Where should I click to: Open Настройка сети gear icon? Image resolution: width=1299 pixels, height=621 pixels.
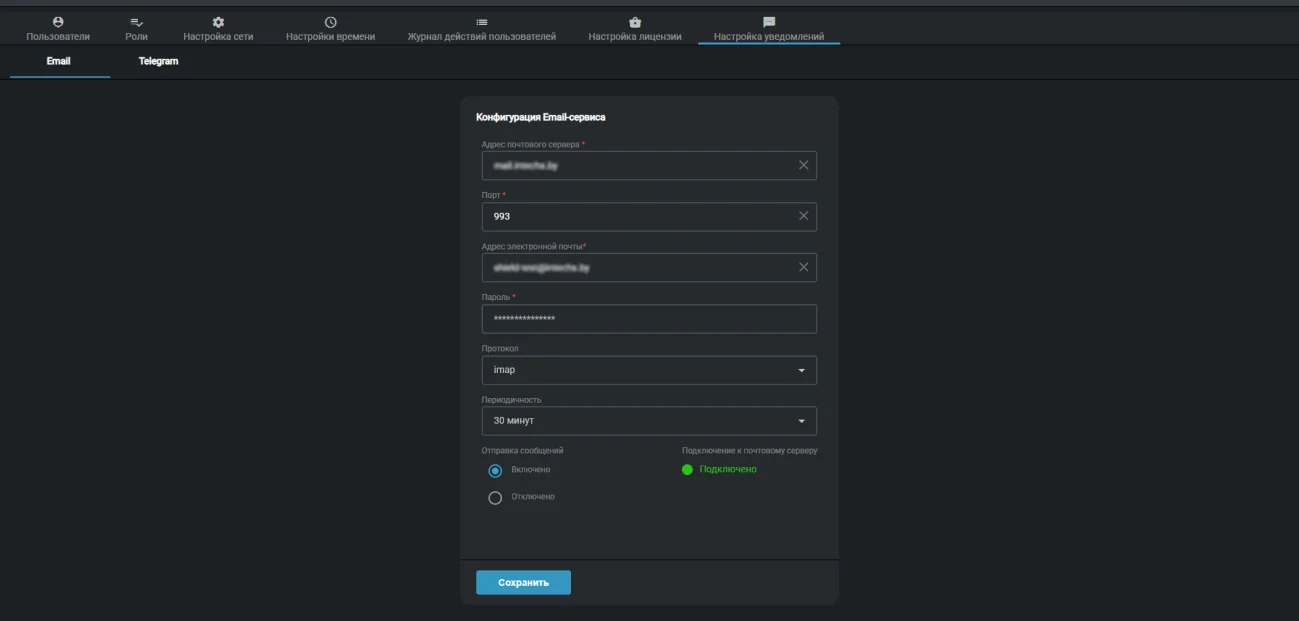coord(218,22)
